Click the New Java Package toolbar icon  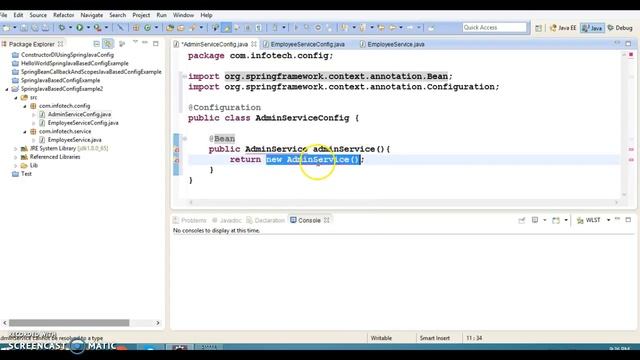136,28
